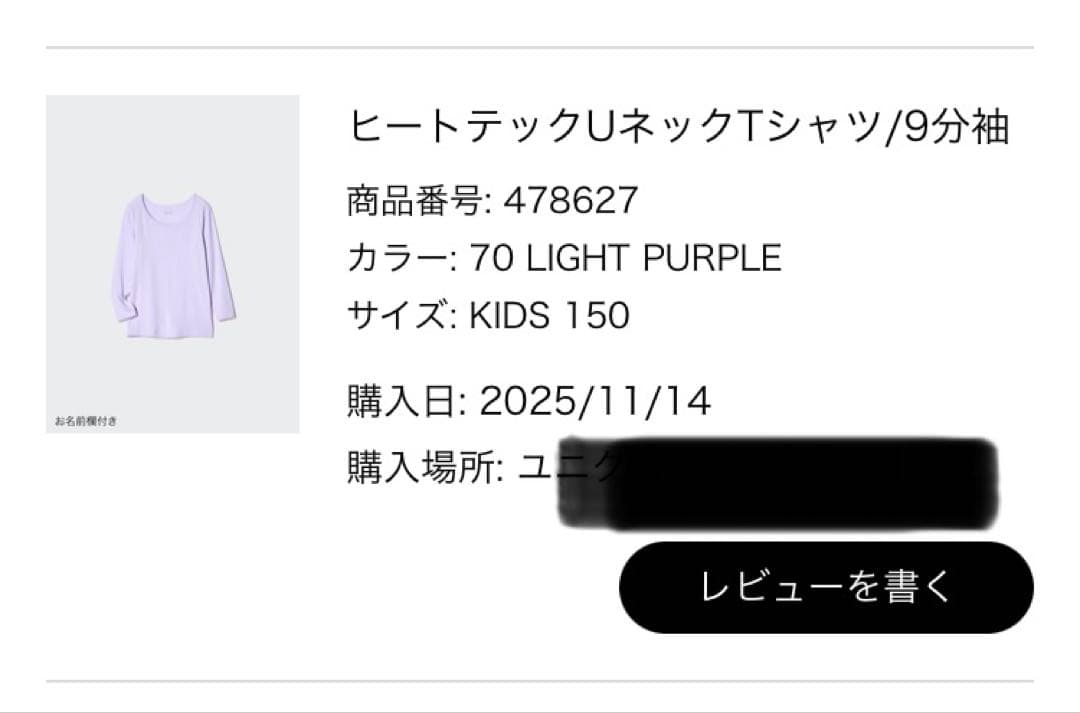
Task: Click the top divider line above the item
Action: [x=540, y=47]
